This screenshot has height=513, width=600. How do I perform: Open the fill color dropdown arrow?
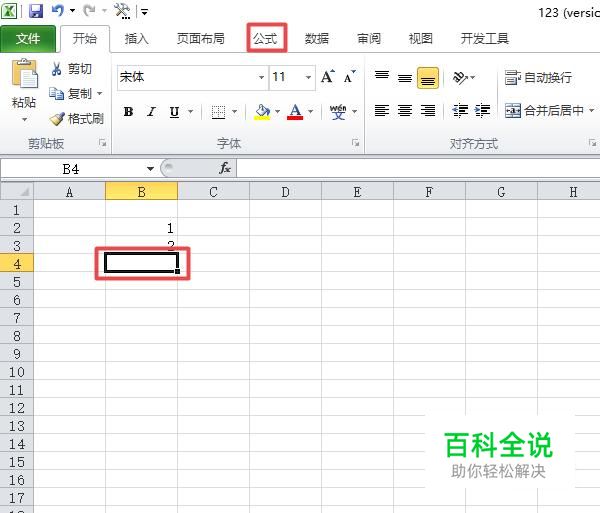click(278, 112)
